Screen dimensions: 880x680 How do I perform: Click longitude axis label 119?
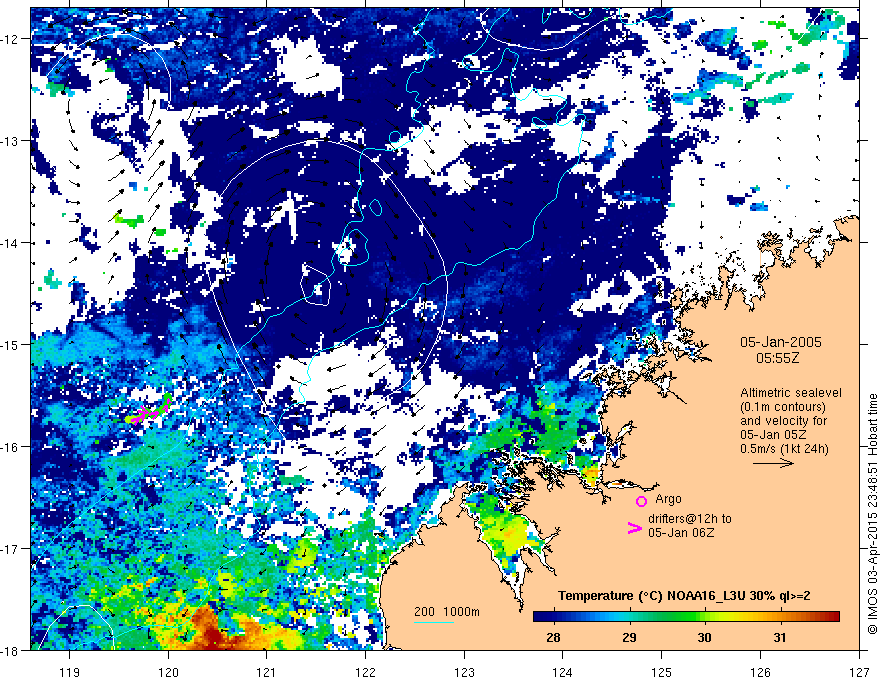(69, 672)
